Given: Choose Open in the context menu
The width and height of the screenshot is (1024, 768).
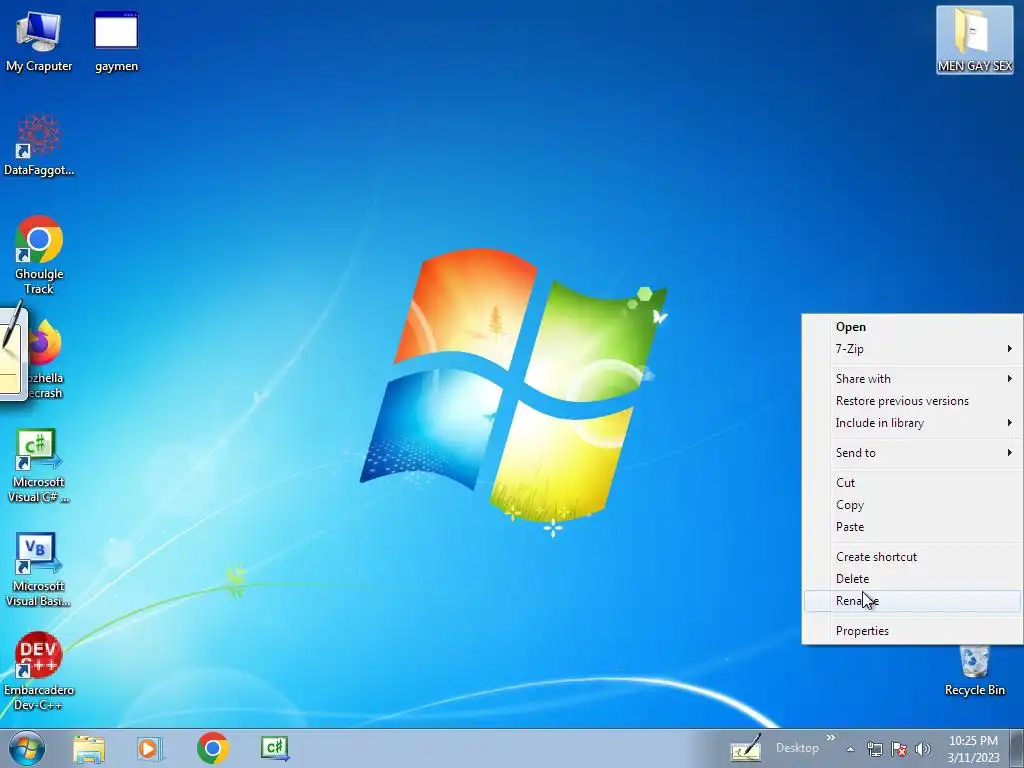Looking at the screenshot, I should click(913, 327).
